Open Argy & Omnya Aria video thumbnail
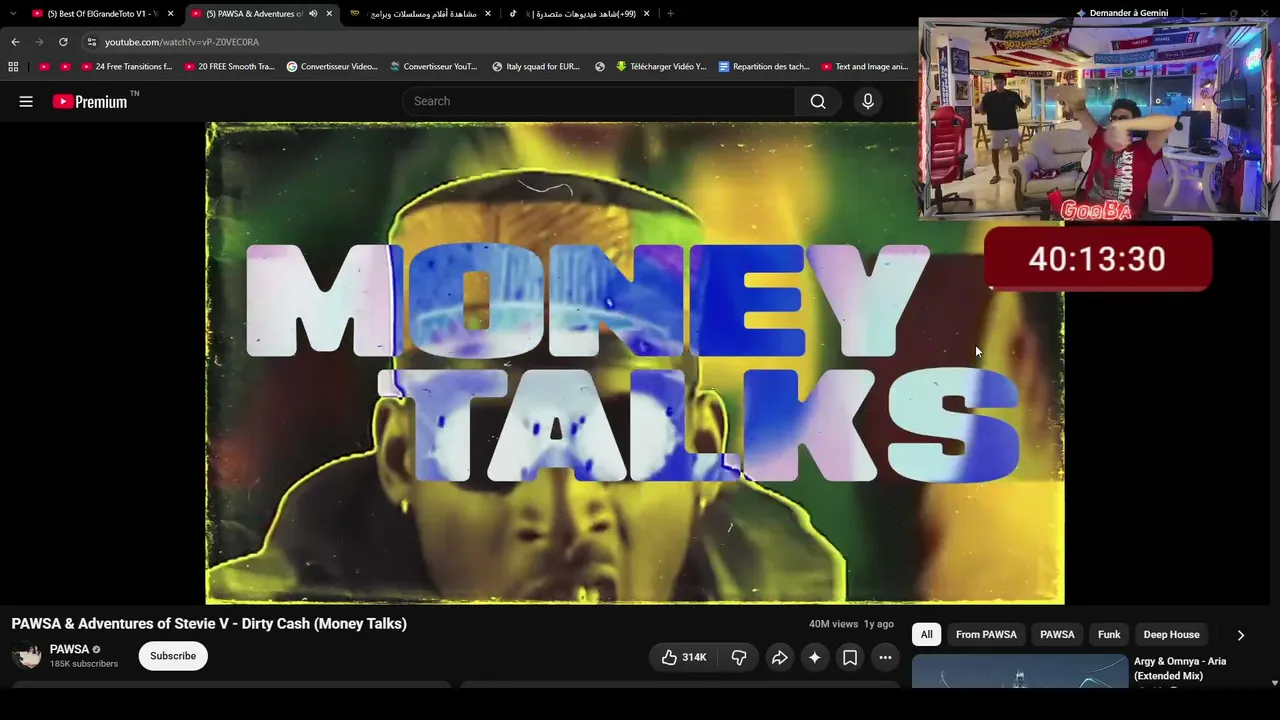The image size is (1280, 720). pos(1020,672)
